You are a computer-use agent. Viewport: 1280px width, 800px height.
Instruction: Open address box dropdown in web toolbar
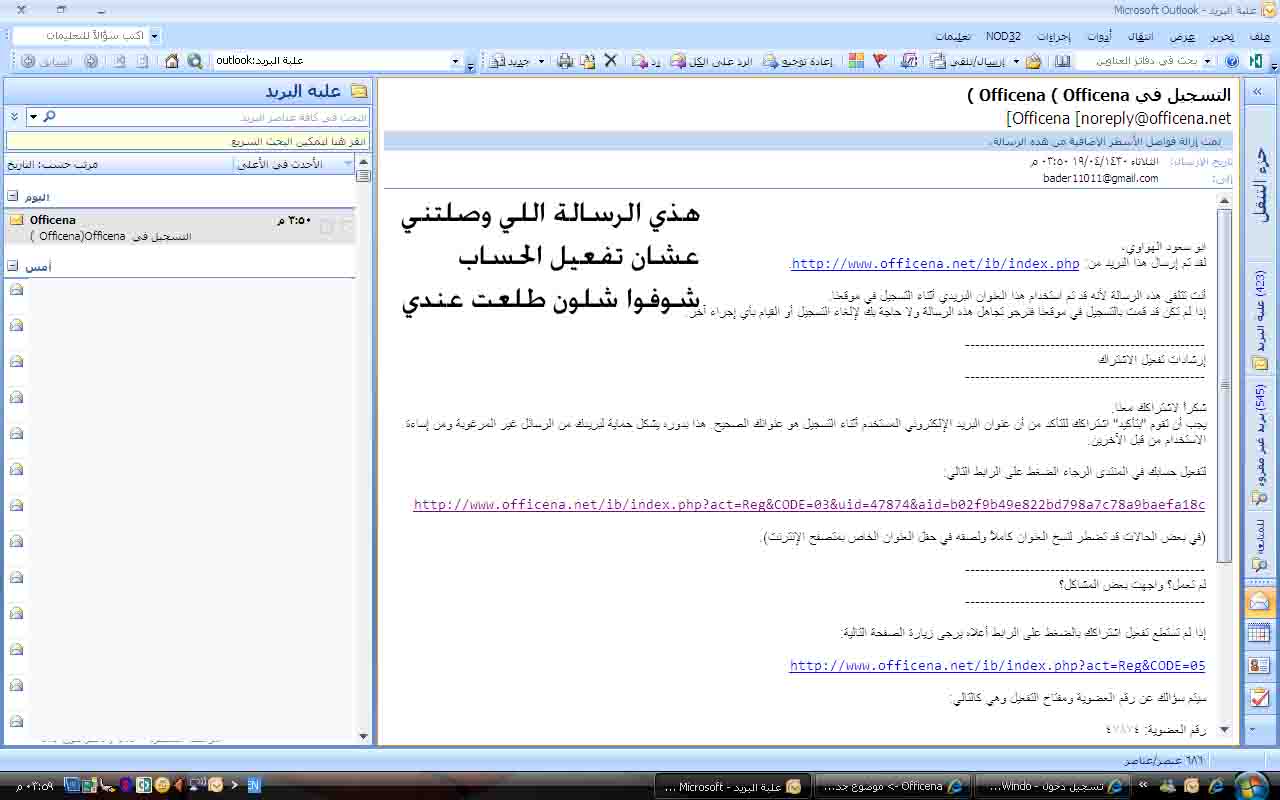455,61
